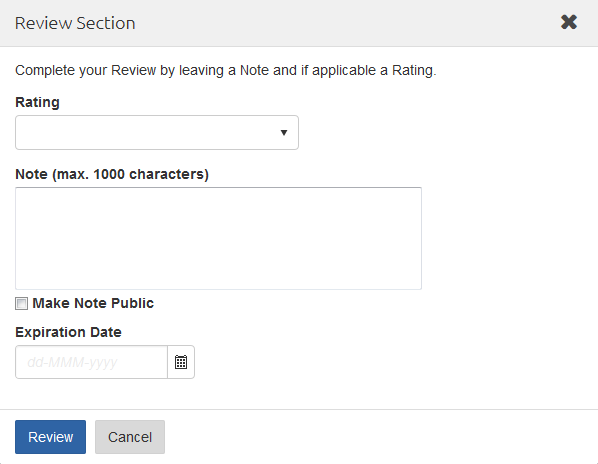Submit with the blue Review button
The width and height of the screenshot is (598, 464).
point(50,437)
